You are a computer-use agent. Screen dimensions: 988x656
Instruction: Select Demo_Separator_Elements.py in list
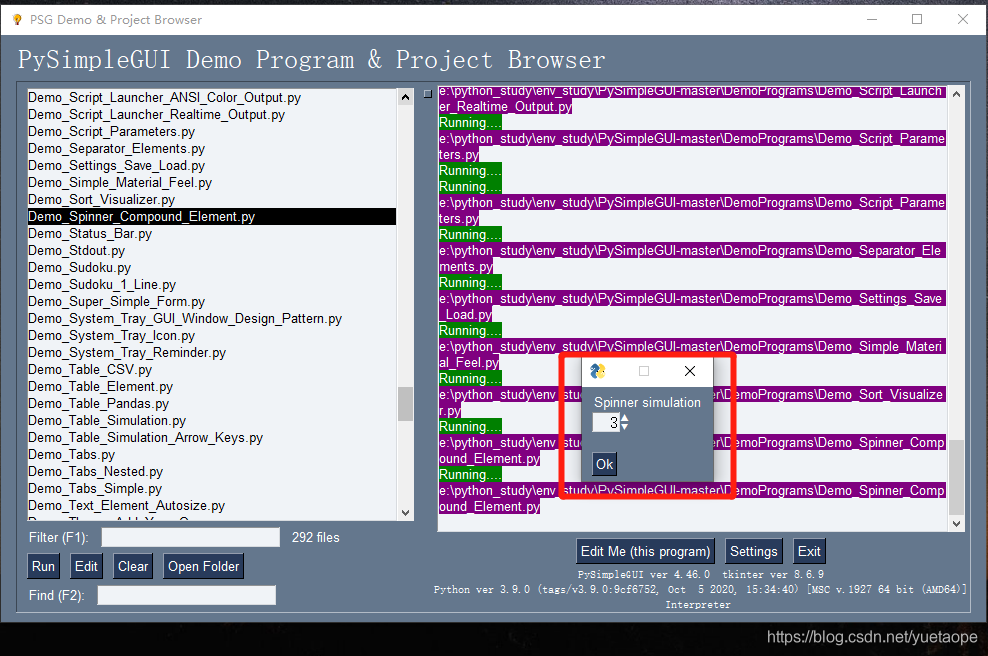point(212,149)
